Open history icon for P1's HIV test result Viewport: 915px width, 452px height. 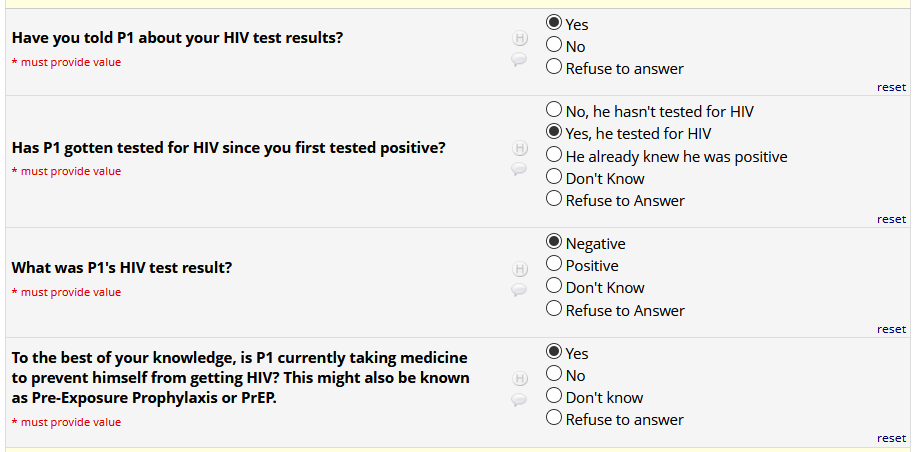click(520, 269)
